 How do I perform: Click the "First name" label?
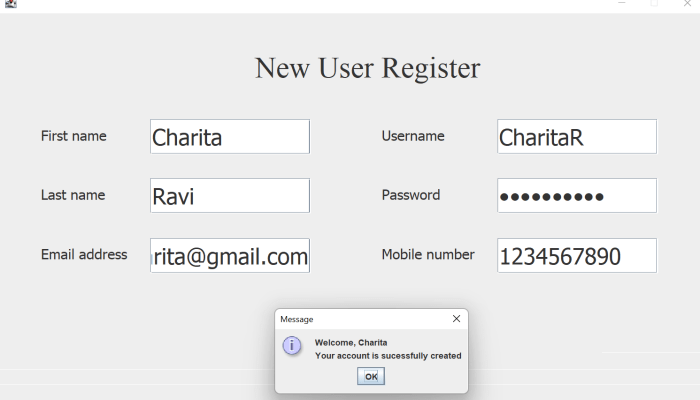click(73, 136)
